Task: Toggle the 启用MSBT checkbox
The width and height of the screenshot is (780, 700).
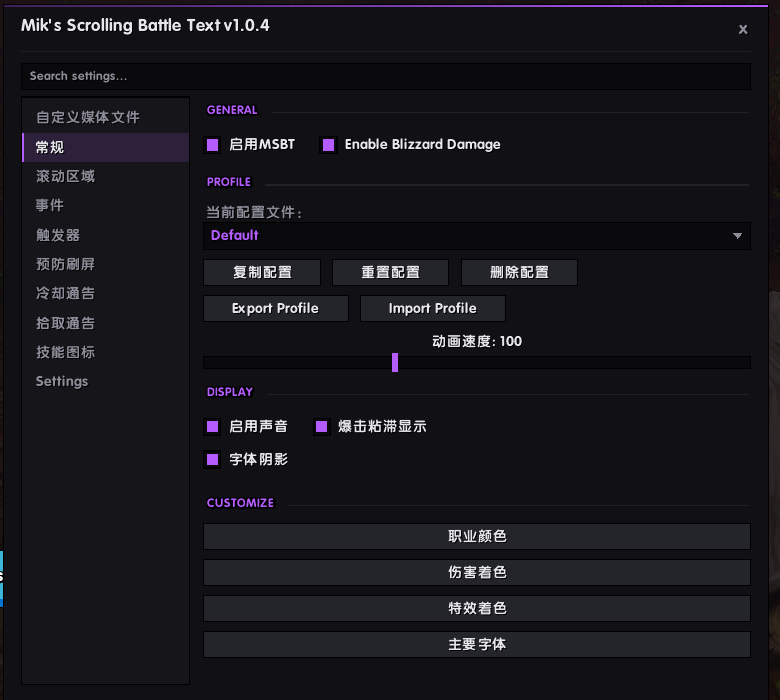Action: click(x=212, y=145)
